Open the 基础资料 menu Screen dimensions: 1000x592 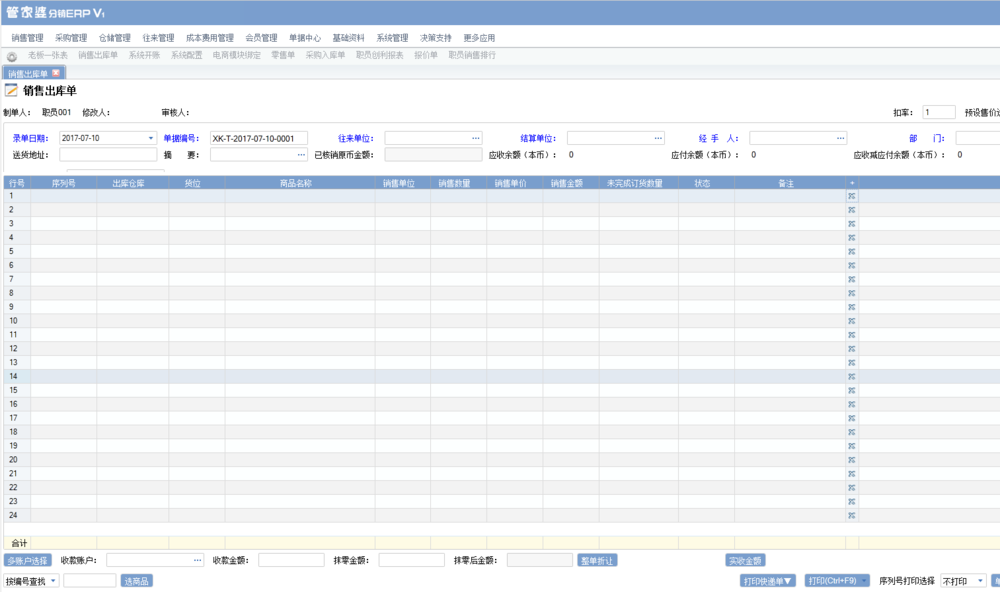coord(348,38)
